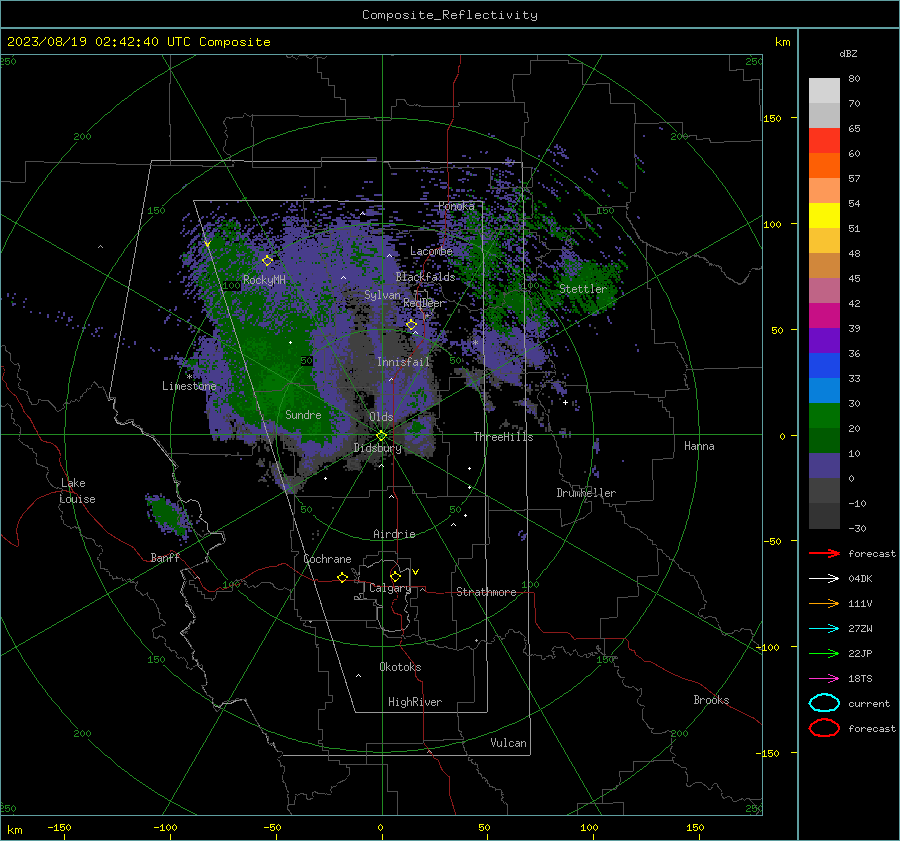Click the white 04DK arrow in legend

824,578
